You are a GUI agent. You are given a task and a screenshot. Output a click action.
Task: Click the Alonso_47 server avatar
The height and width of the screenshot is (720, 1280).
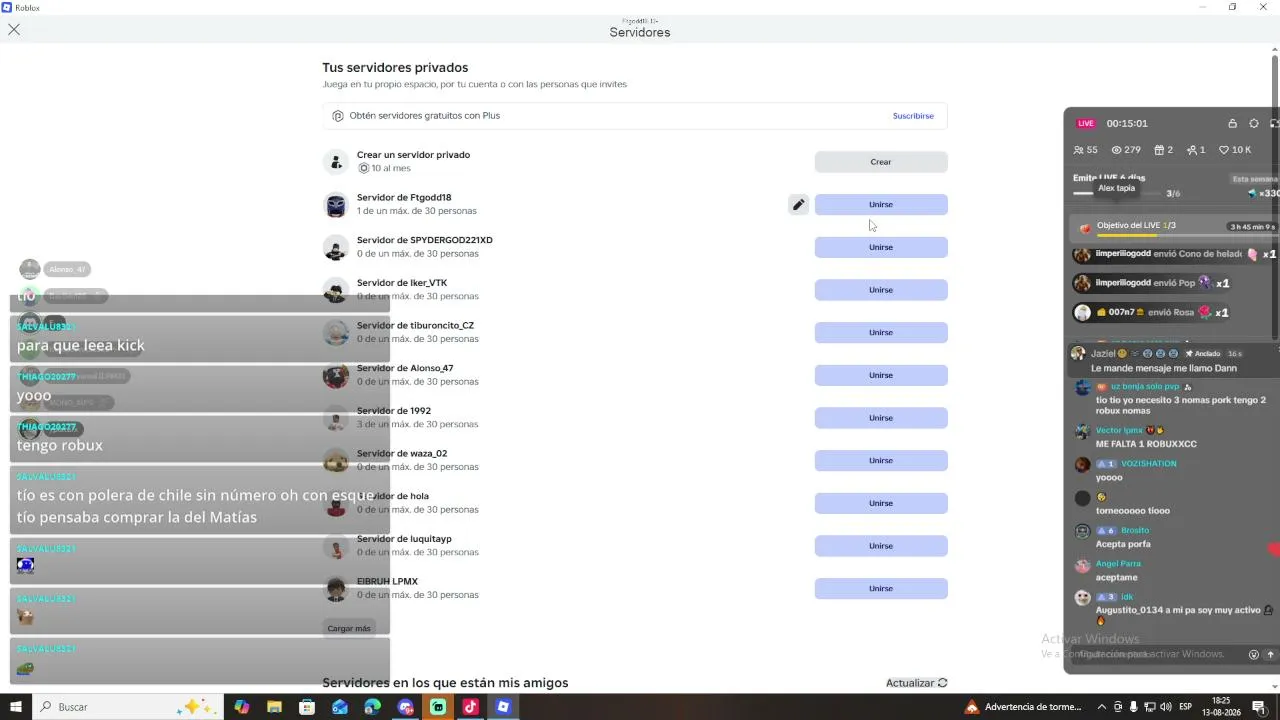pos(336,376)
